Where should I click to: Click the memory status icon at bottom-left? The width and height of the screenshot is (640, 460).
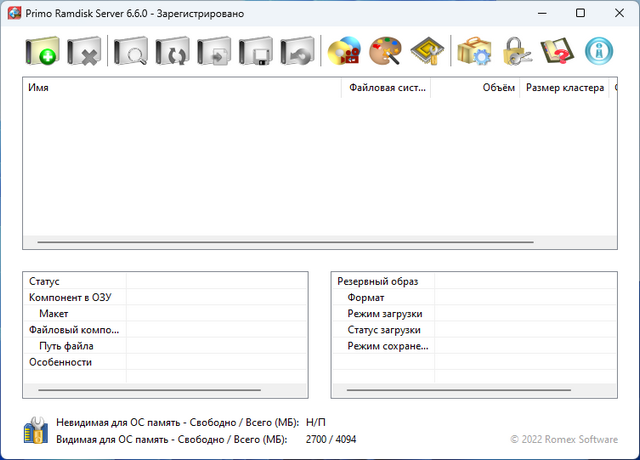click(35, 431)
